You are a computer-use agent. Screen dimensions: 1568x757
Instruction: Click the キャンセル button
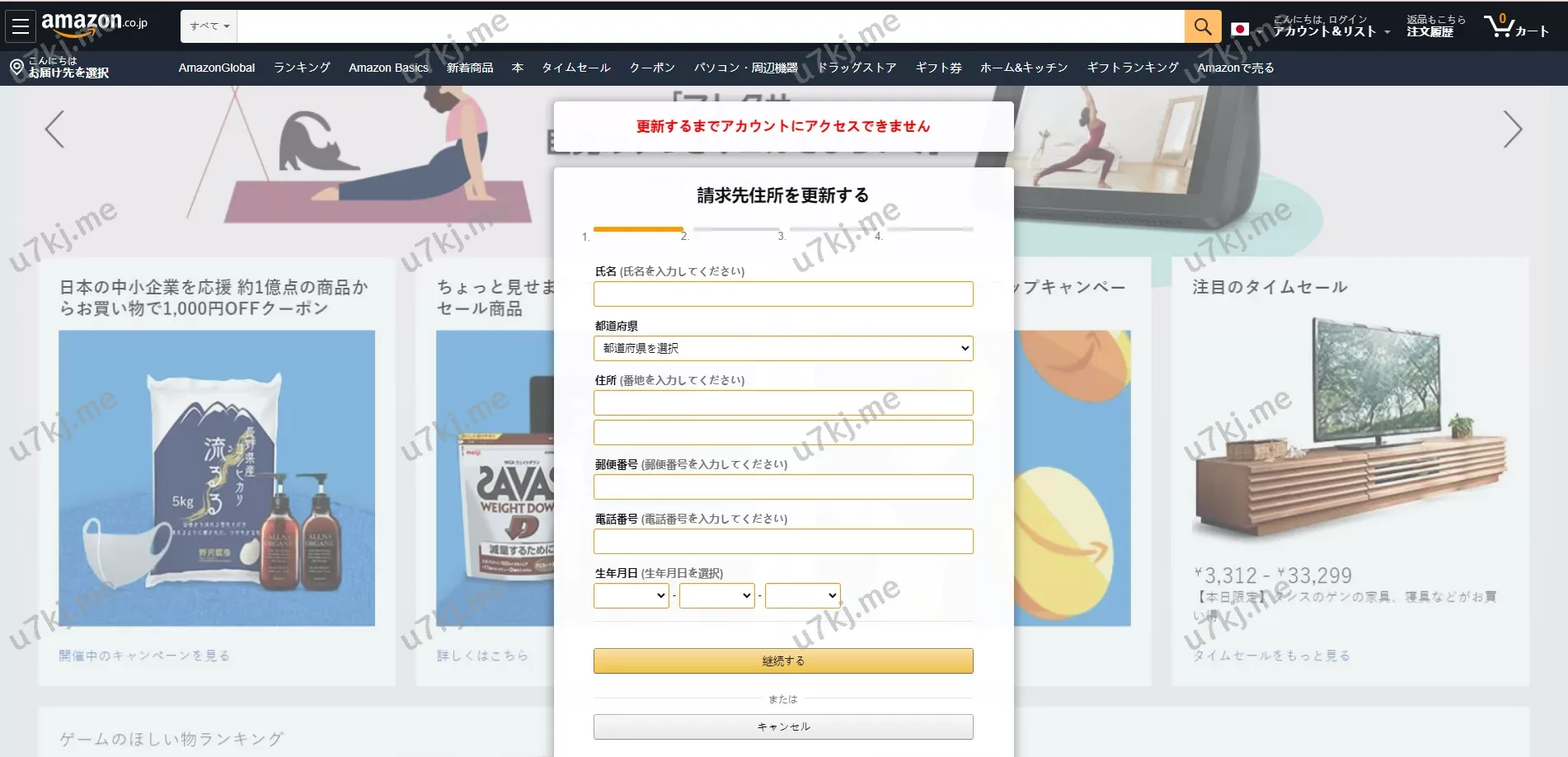click(x=782, y=726)
